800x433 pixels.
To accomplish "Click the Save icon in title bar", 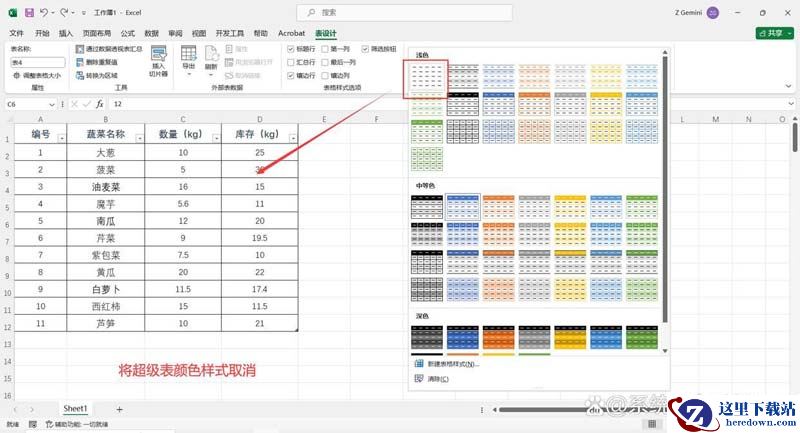I will point(29,12).
